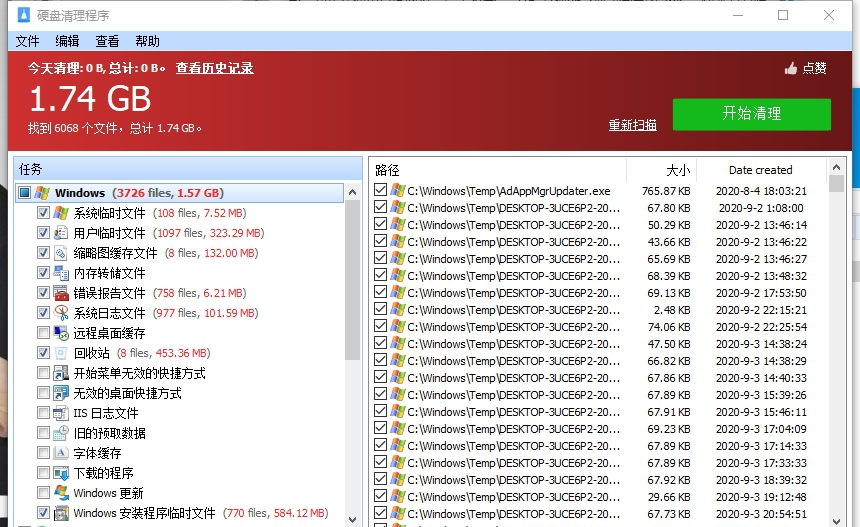Click the 开始清理 button
The image size is (860, 527).
(x=751, y=114)
